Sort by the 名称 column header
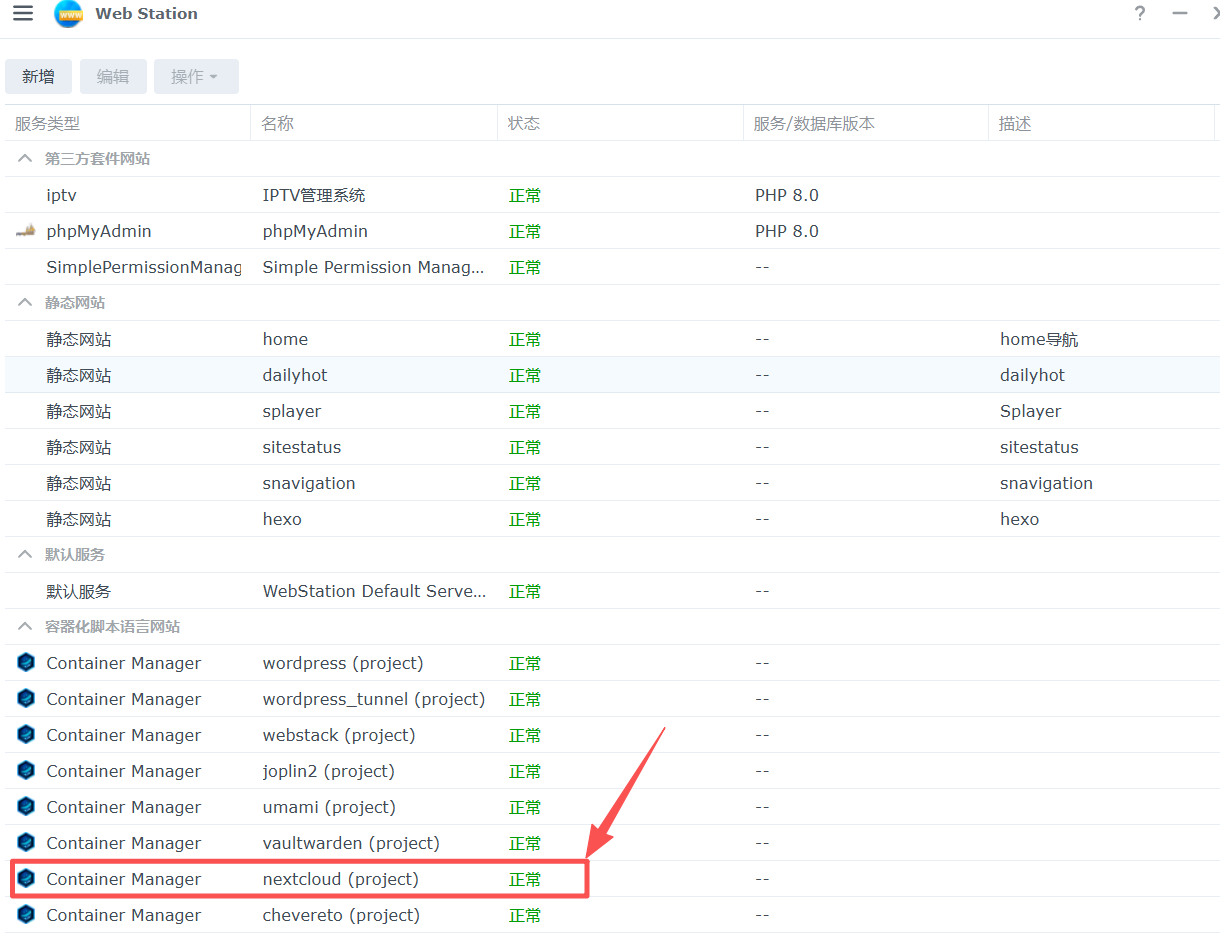The height and width of the screenshot is (940, 1220). [278, 124]
